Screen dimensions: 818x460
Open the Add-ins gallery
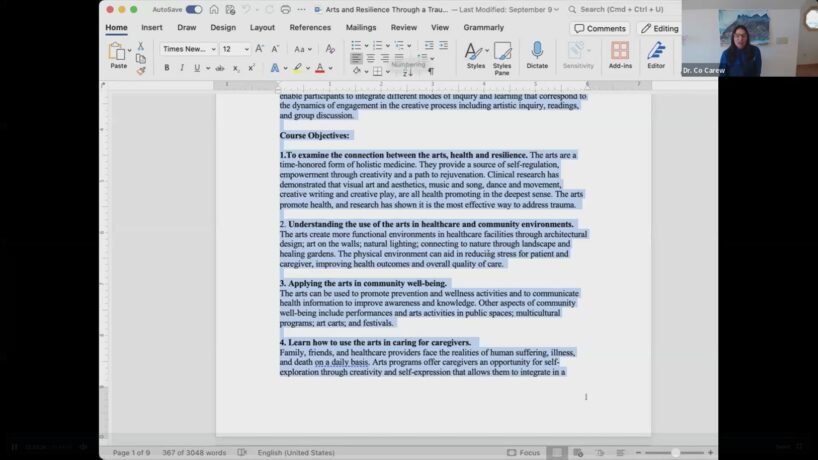[x=620, y=54]
